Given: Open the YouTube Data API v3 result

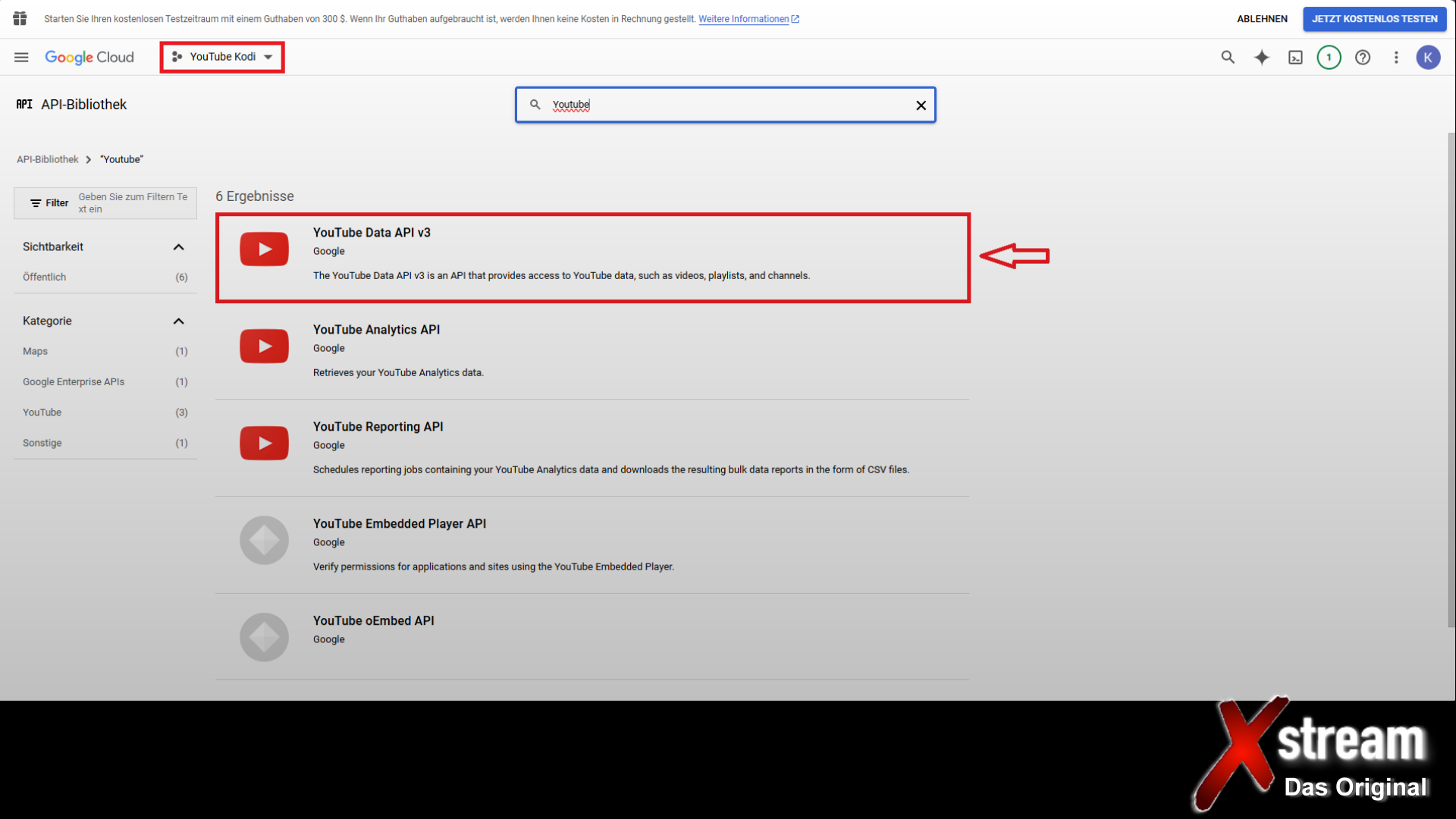Looking at the screenshot, I should (372, 233).
